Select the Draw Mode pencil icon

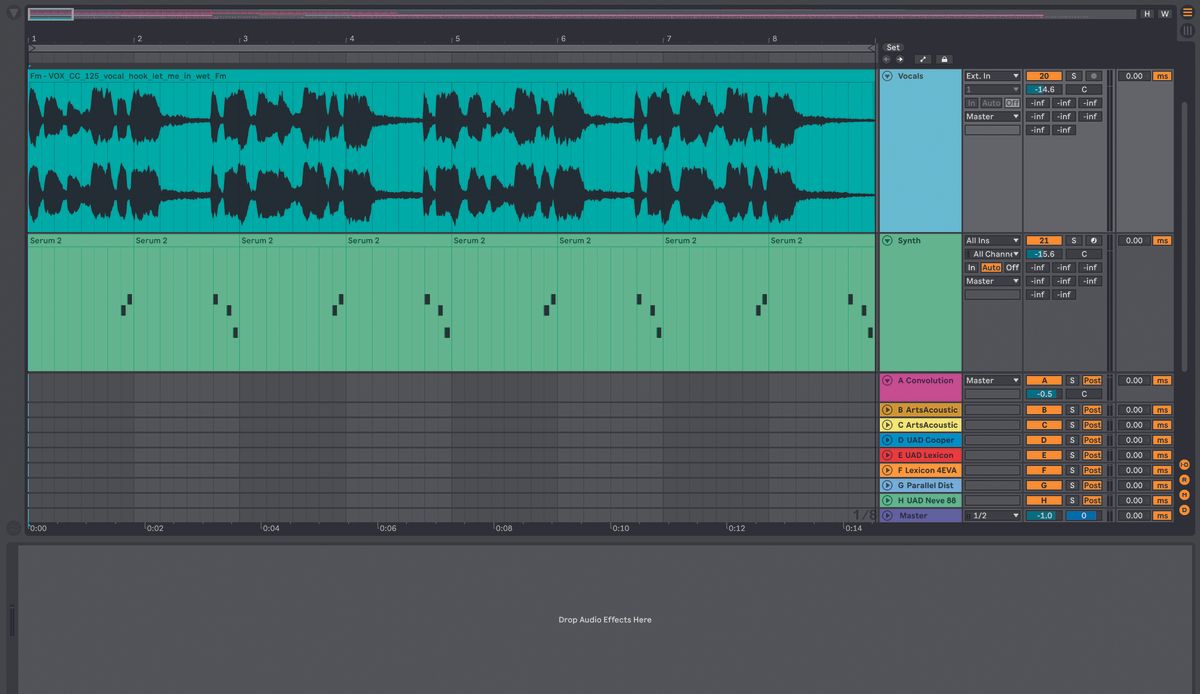[923, 59]
